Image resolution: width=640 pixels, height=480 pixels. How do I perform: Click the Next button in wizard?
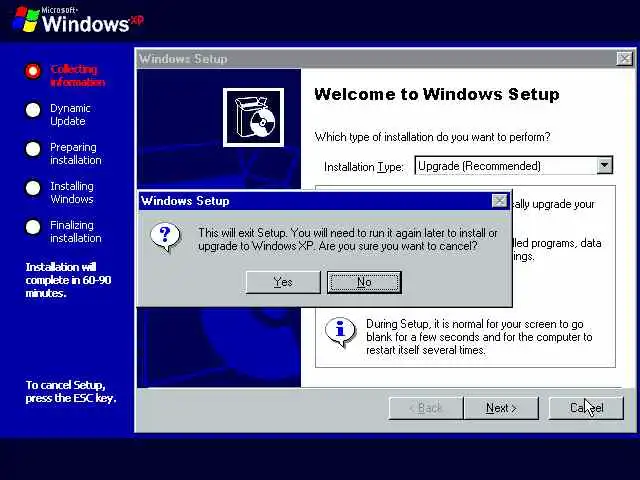[501, 408]
